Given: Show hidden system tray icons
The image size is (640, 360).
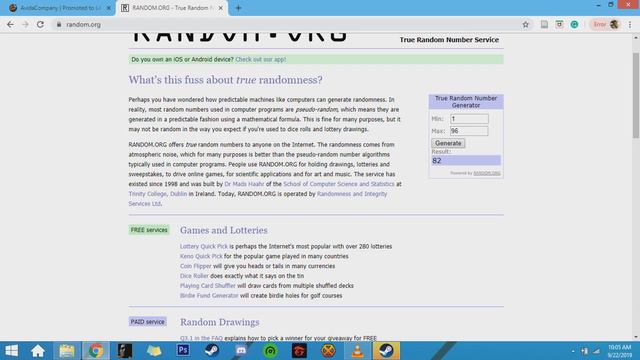Looking at the screenshot, I should point(573,351).
